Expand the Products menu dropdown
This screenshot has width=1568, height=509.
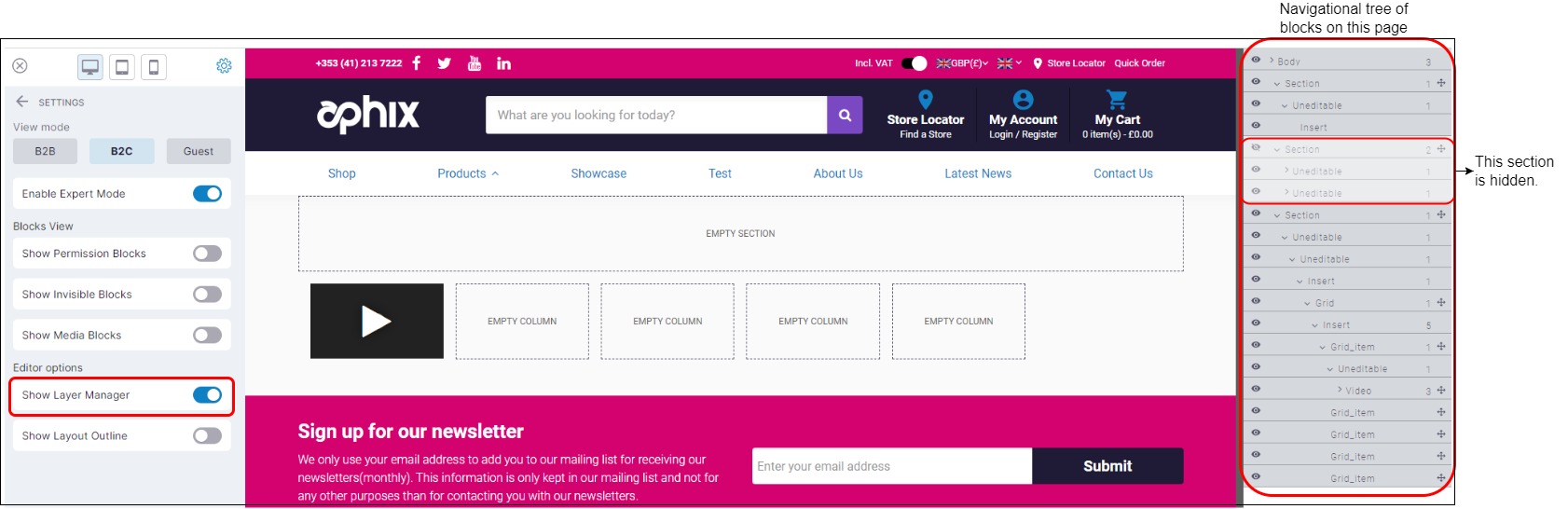click(x=468, y=174)
